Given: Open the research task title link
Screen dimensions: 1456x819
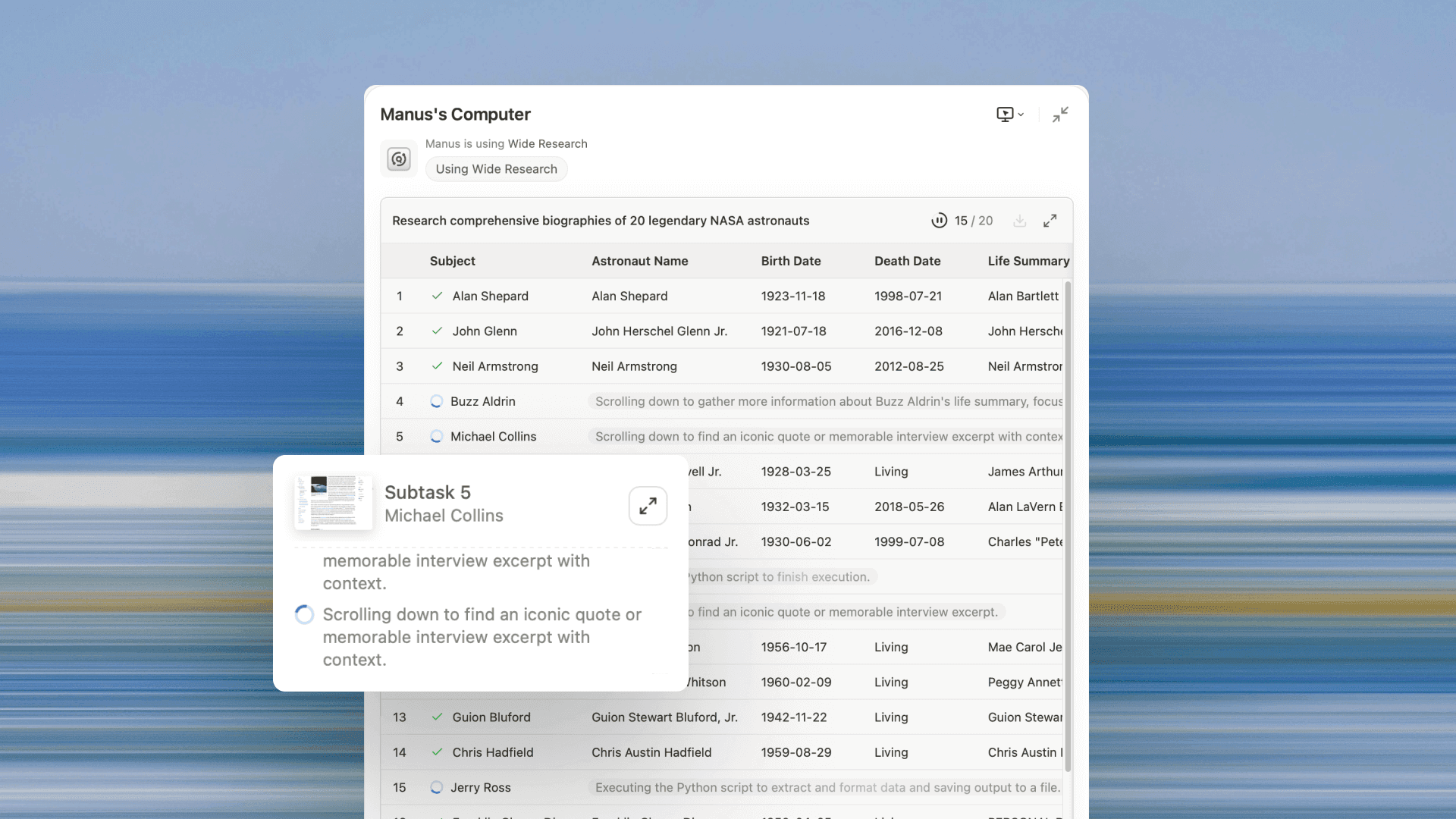Looking at the screenshot, I should 601,221.
